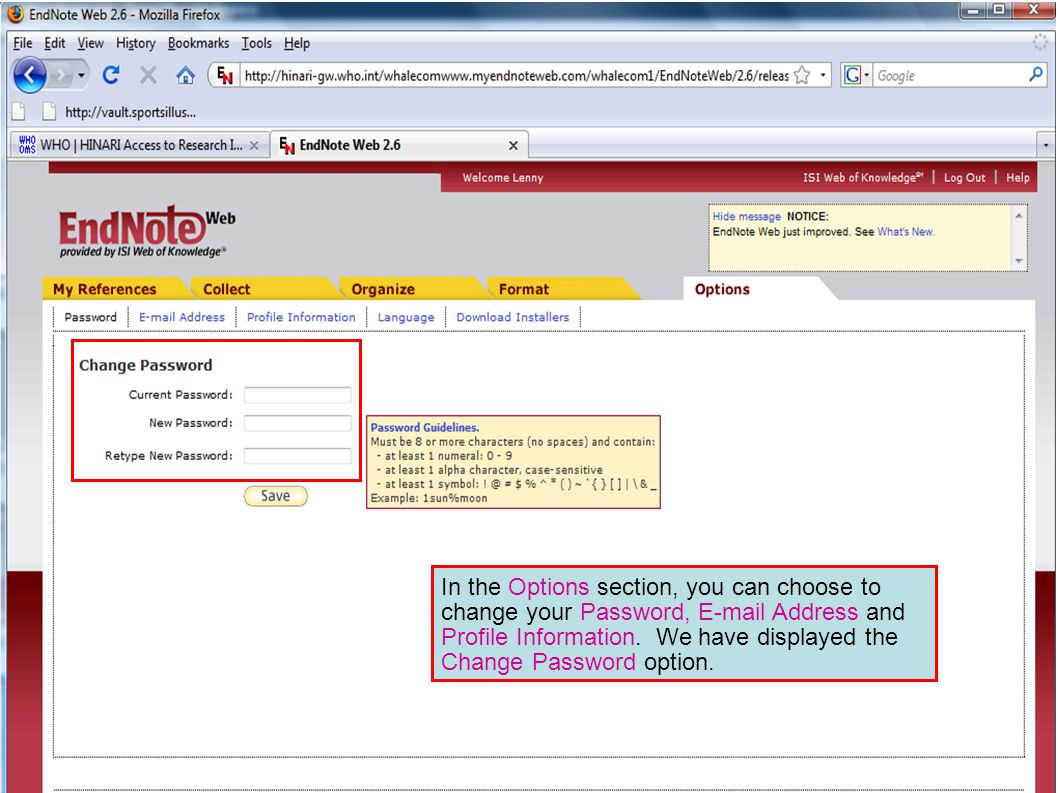The width and height of the screenshot is (1058, 793).
Task: Click the EndNote favicon on active tab
Action: [x=287, y=145]
